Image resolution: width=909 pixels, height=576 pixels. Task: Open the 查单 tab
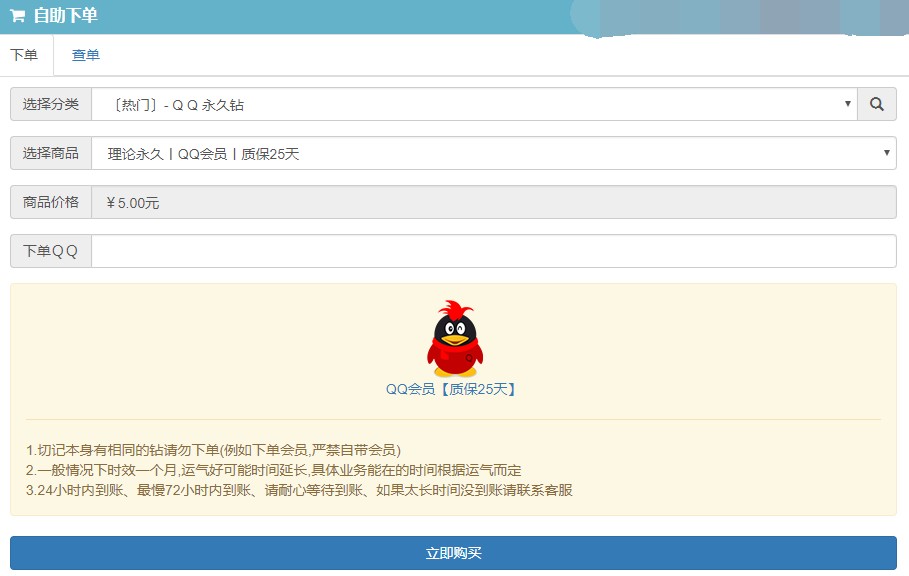point(86,55)
